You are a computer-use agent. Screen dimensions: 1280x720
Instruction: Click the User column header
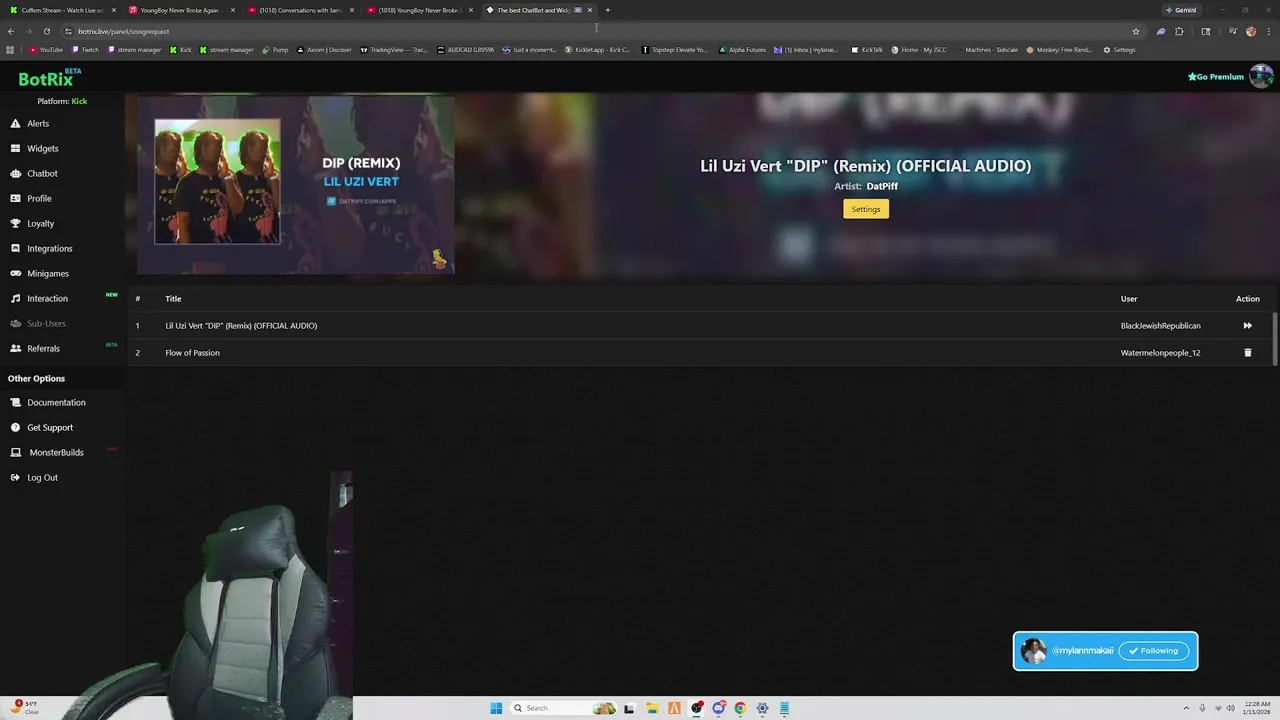tap(1129, 298)
